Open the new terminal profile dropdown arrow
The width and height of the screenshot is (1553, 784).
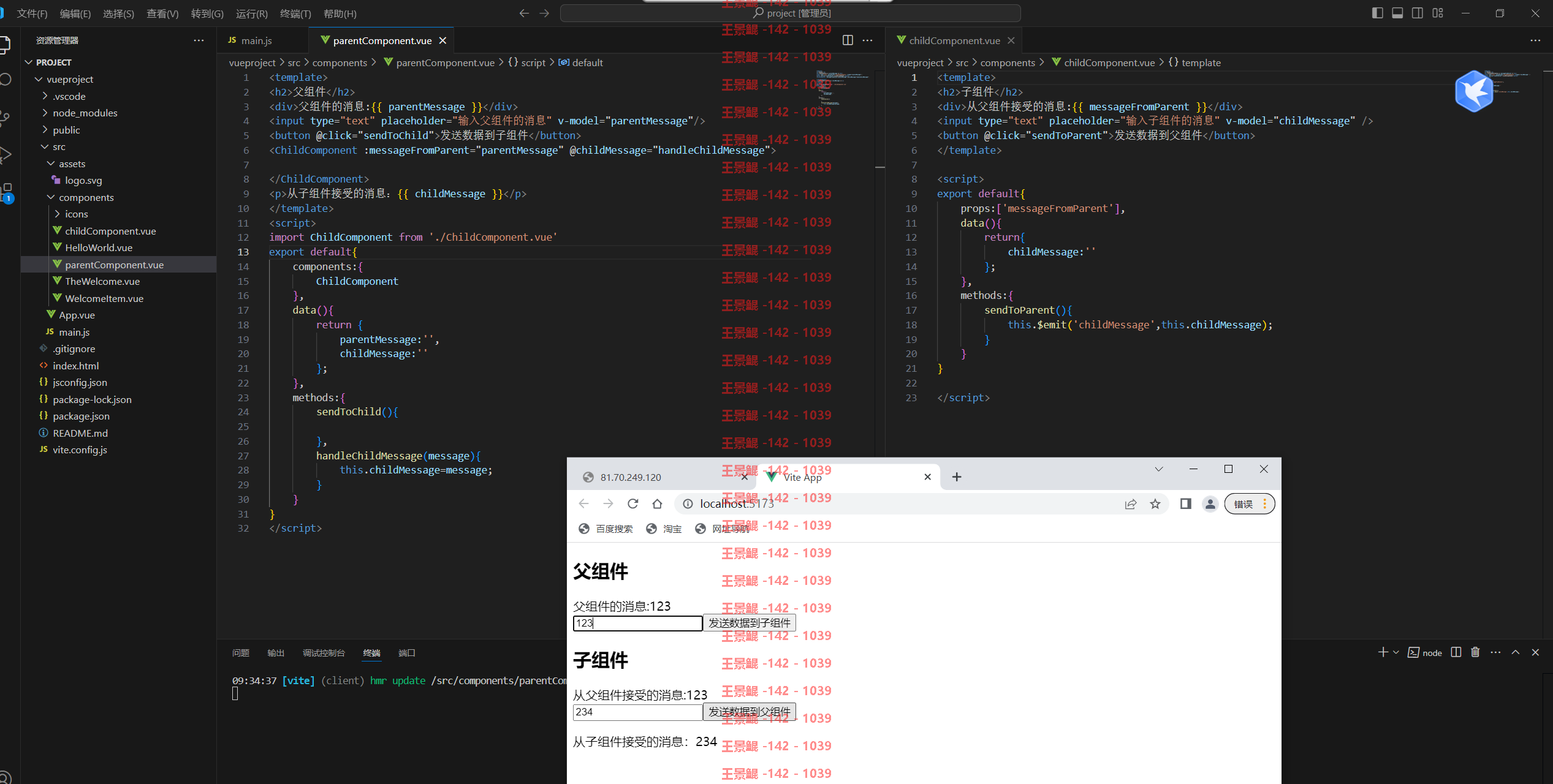pyautogui.click(x=1396, y=652)
